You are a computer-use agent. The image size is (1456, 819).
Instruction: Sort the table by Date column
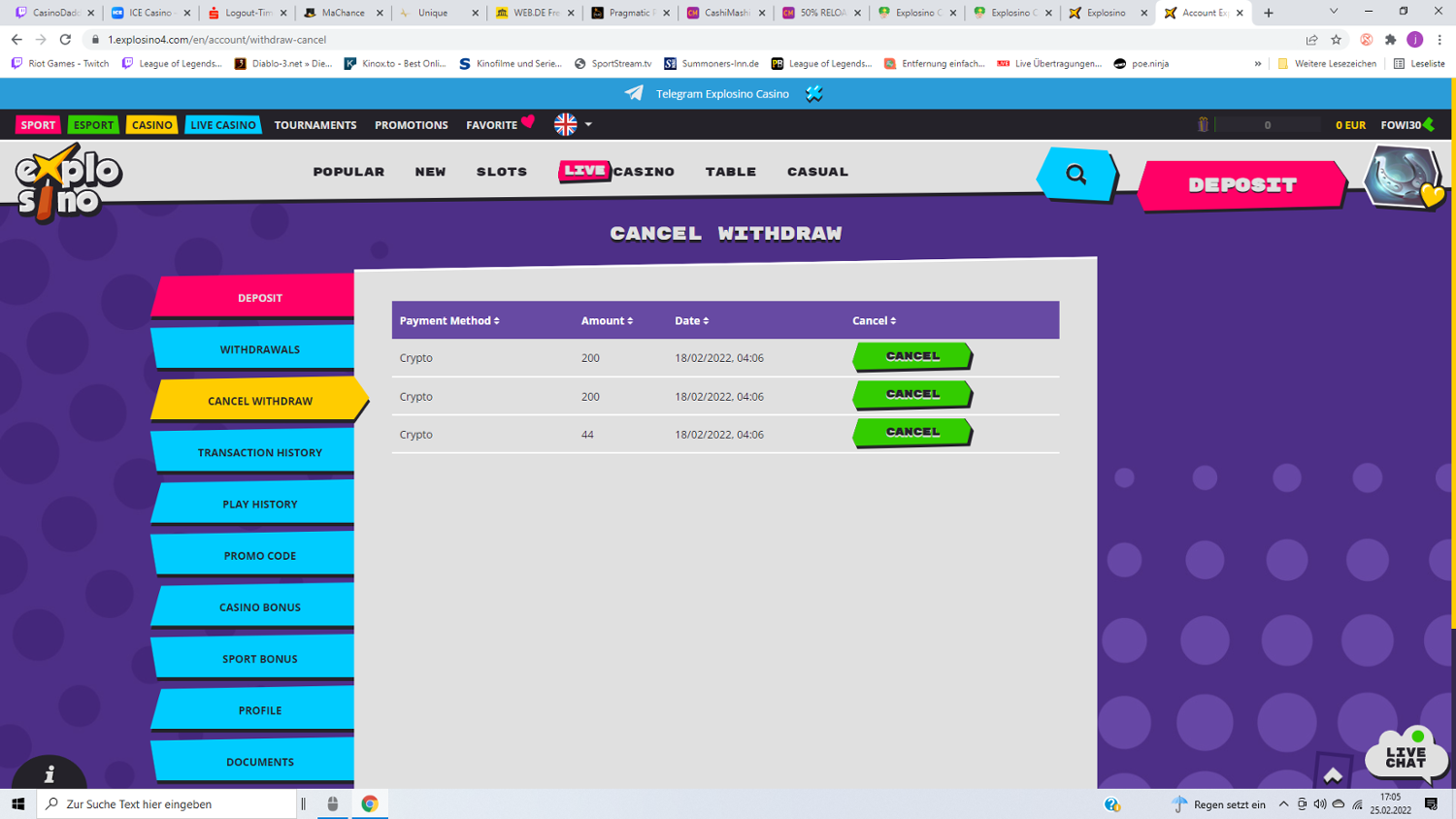tap(691, 321)
